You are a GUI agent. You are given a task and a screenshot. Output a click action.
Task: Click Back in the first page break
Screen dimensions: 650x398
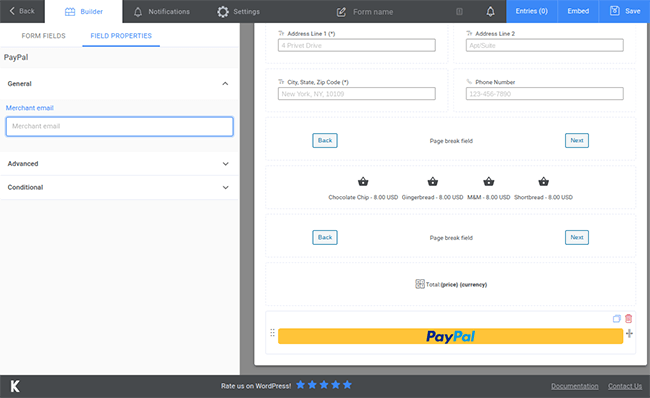pyautogui.click(x=325, y=141)
